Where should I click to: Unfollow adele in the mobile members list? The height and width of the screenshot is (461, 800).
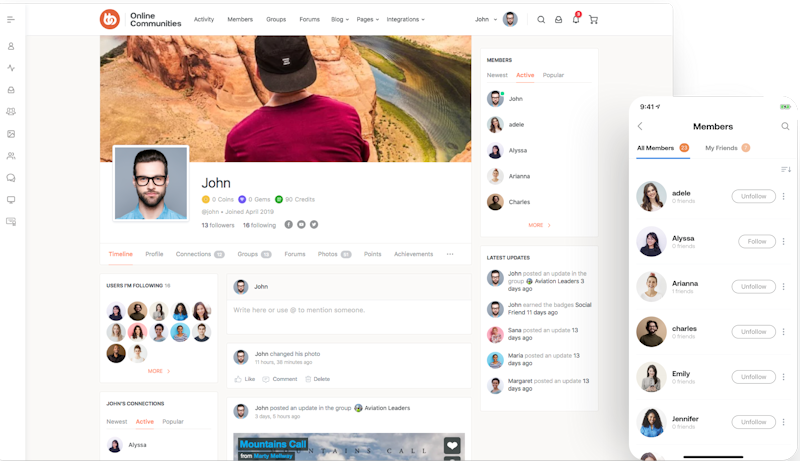point(753,196)
